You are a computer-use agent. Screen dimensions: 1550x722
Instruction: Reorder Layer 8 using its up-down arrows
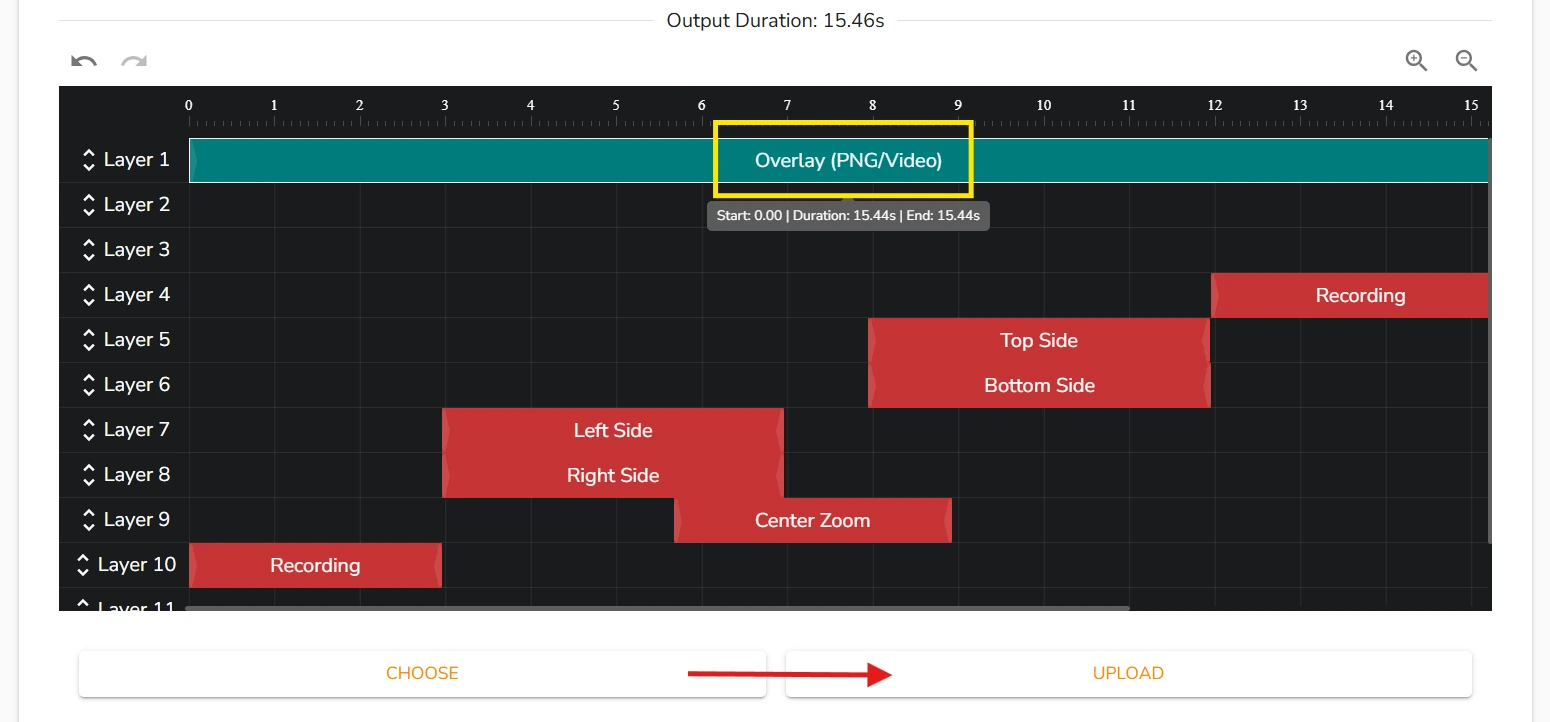[x=89, y=475]
